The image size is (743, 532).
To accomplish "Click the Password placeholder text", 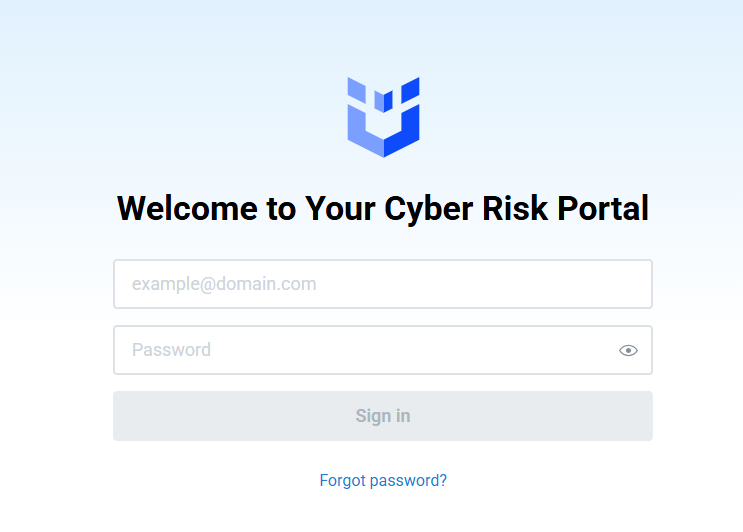I will point(171,350).
